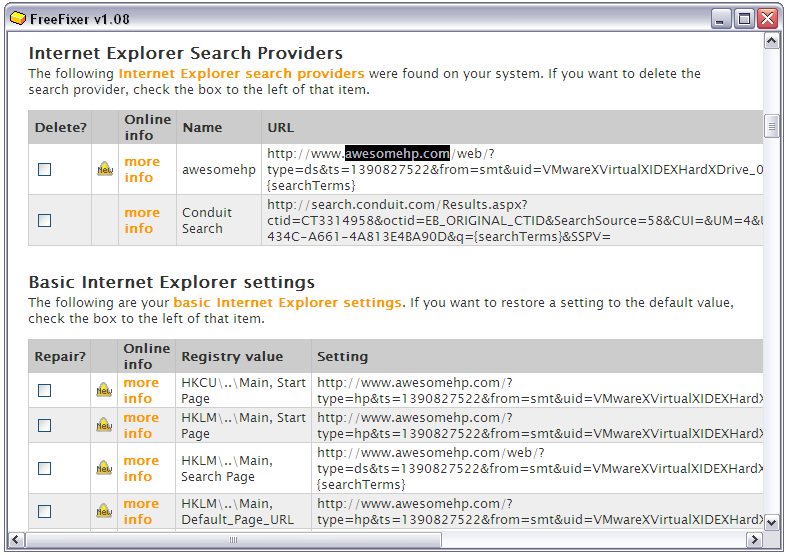
Task: Click the New badge icon for Default_Page_URL
Action: pos(104,511)
